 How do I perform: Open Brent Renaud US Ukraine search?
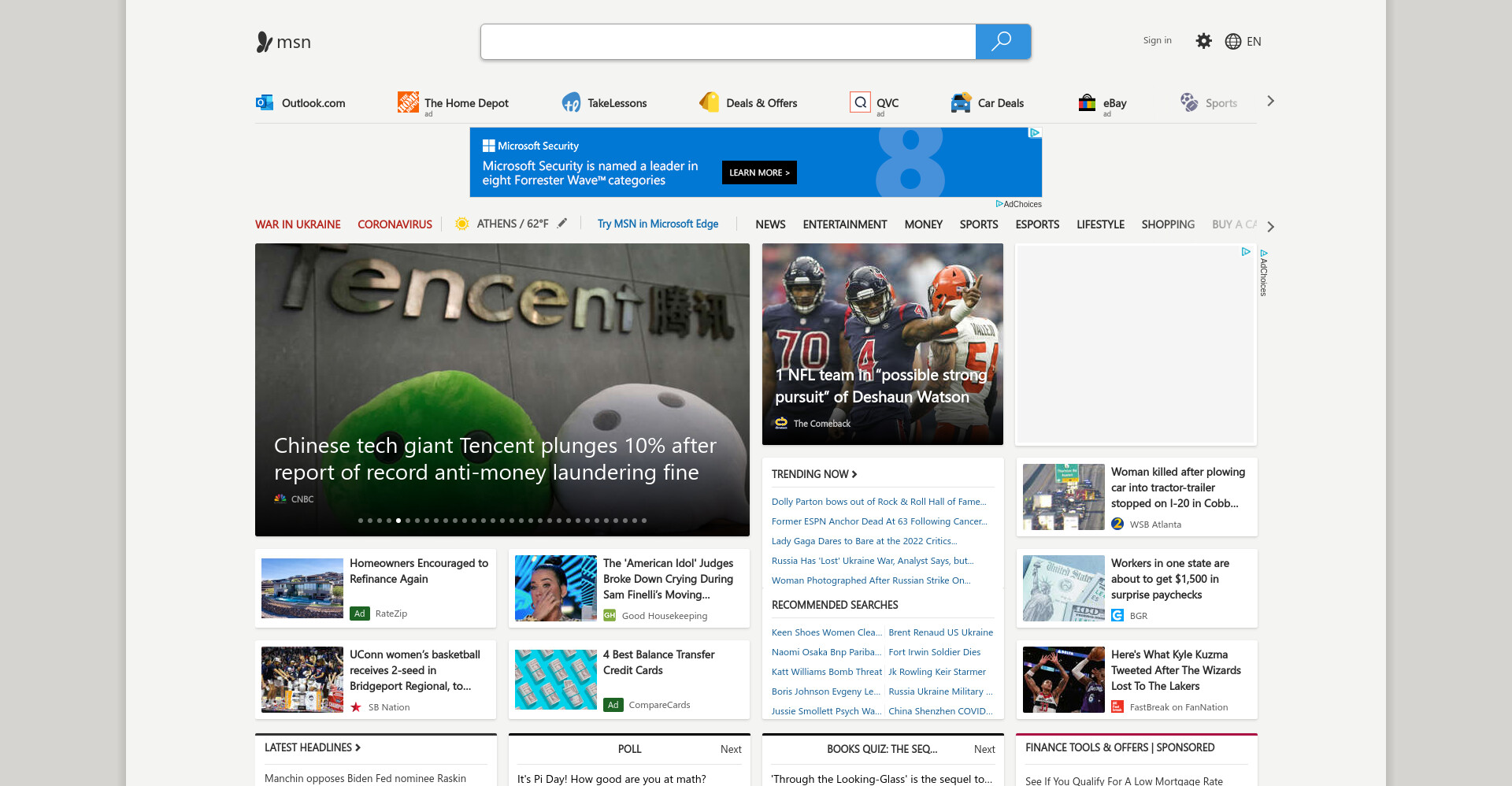tap(940, 632)
